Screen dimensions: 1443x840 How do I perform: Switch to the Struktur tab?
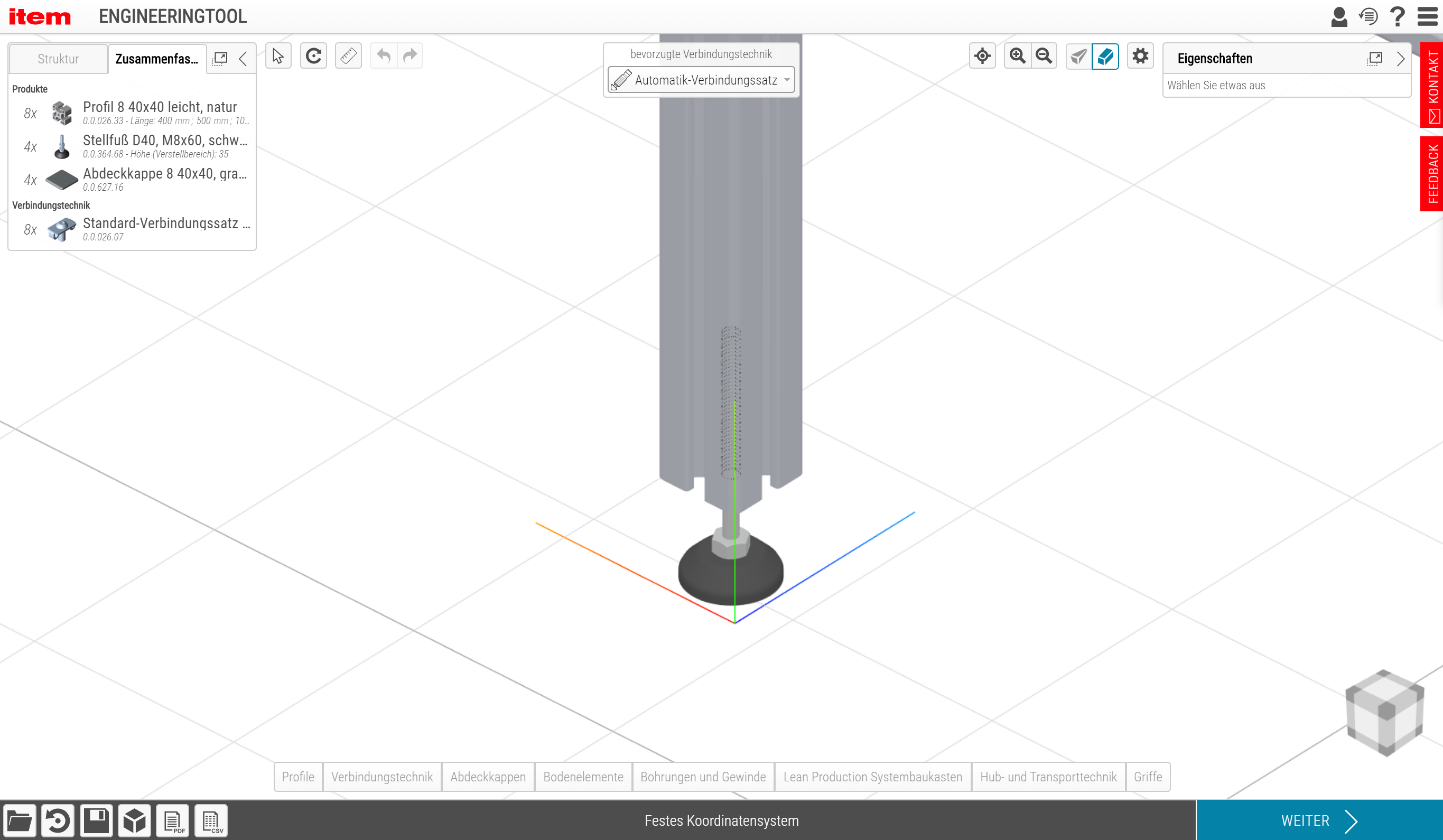[58, 59]
